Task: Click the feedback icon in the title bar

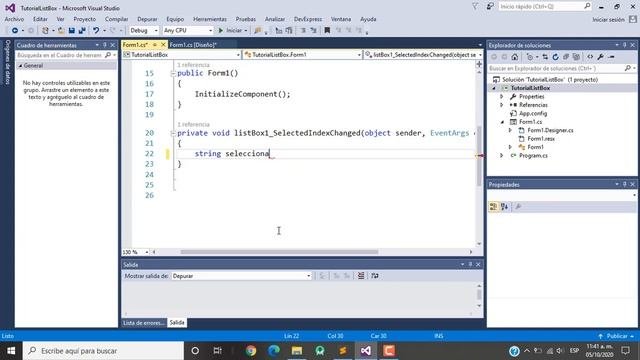Action: pos(490,7)
